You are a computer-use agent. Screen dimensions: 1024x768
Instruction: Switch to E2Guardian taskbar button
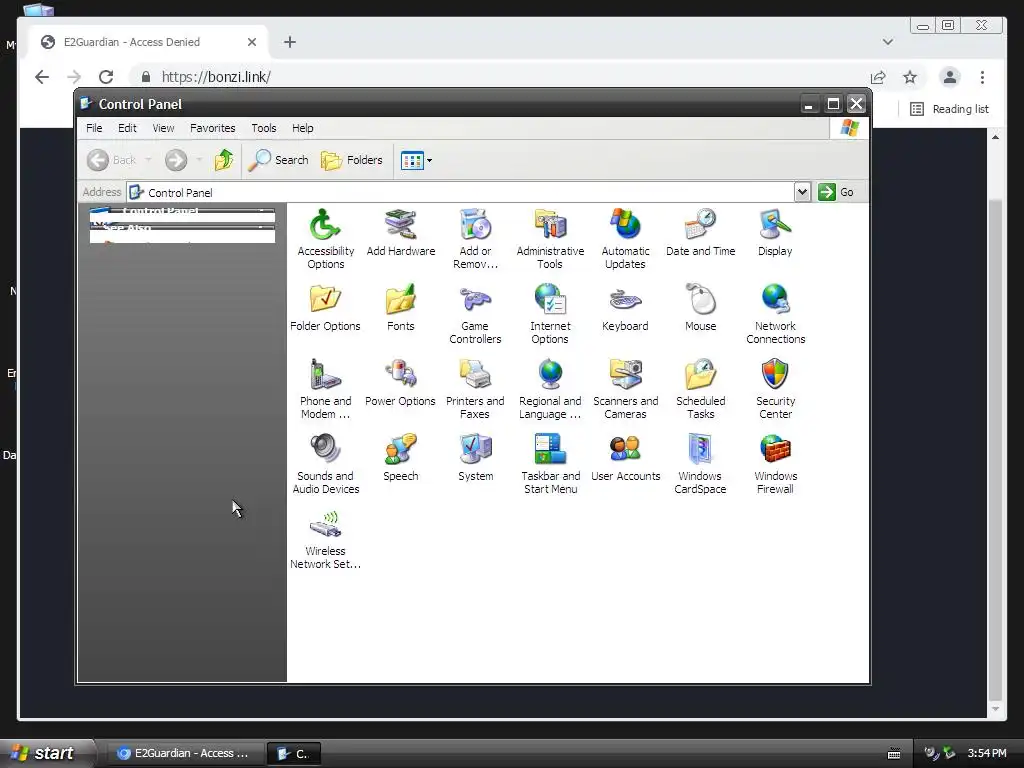coord(185,753)
